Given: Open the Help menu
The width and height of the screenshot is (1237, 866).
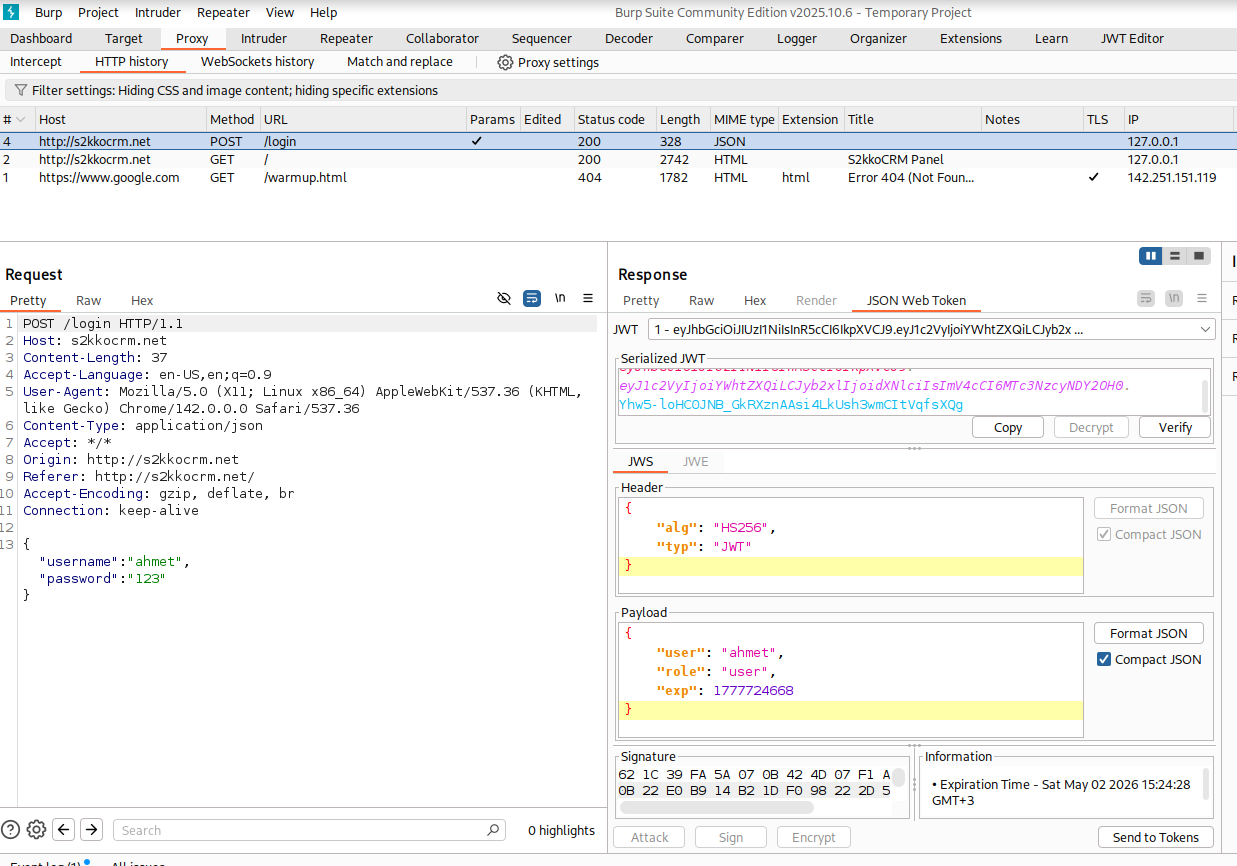Looking at the screenshot, I should click(323, 12).
